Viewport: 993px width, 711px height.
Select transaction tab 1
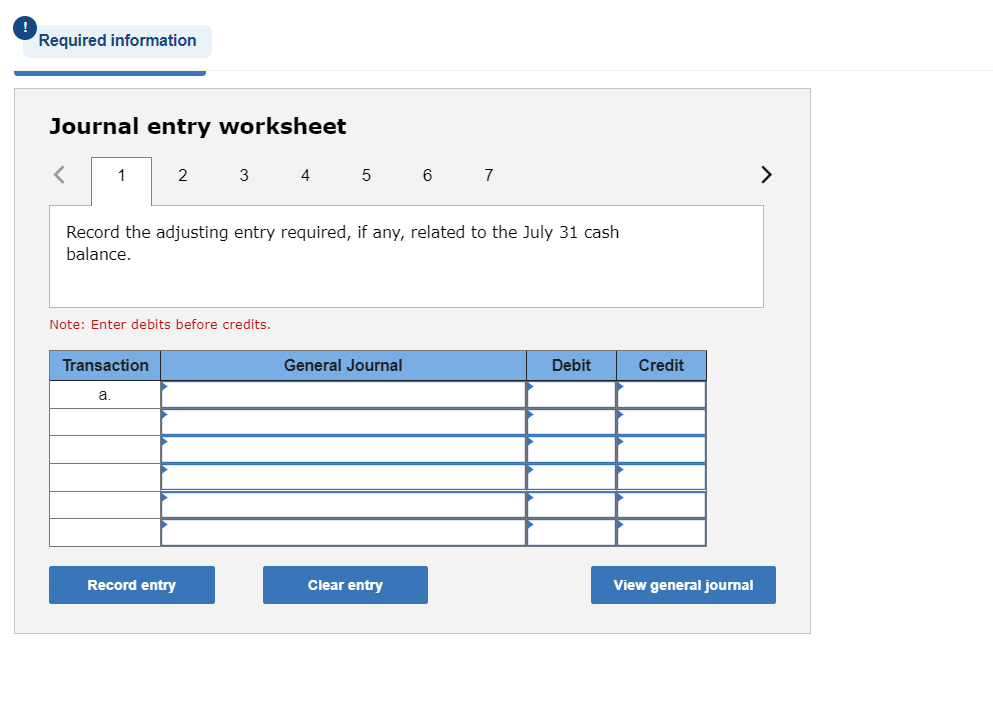tap(121, 175)
